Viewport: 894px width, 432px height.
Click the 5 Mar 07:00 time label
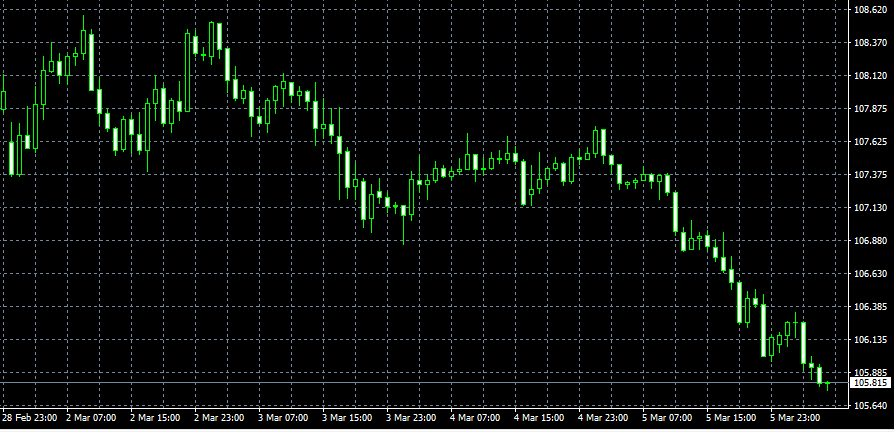[x=668, y=418]
